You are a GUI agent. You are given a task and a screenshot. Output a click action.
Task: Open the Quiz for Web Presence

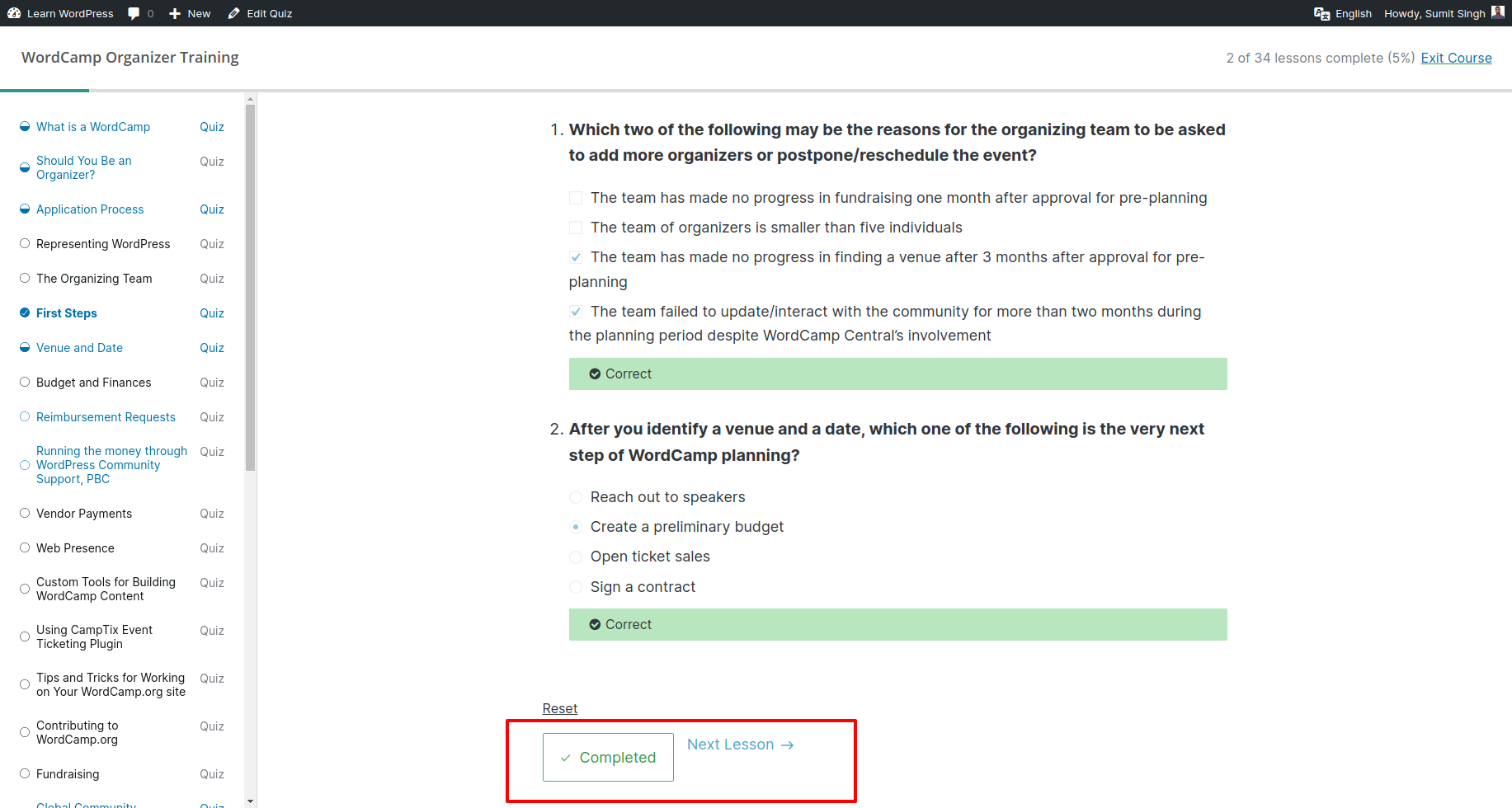pyautogui.click(x=211, y=547)
